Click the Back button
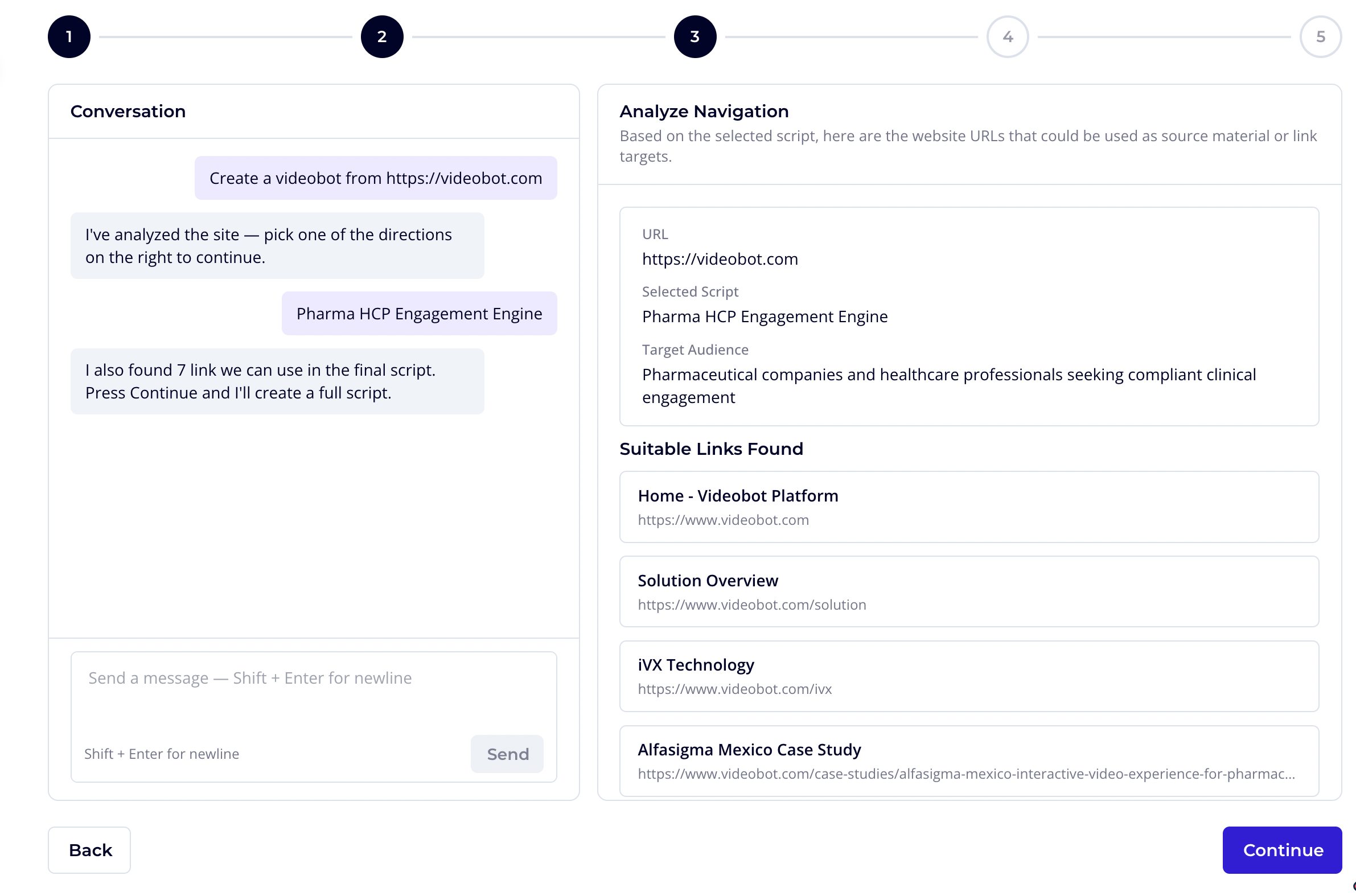The image size is (1356, 896). (x=89, y=850)
